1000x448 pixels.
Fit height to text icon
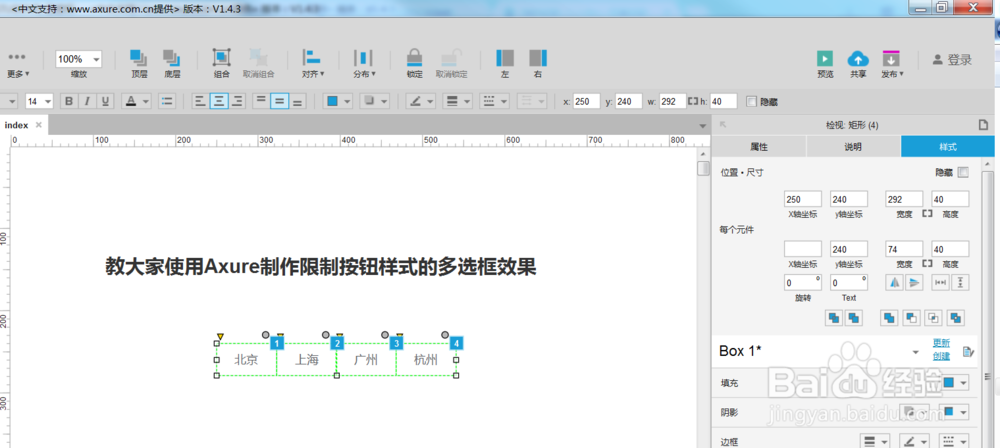(x=960, y=283)
